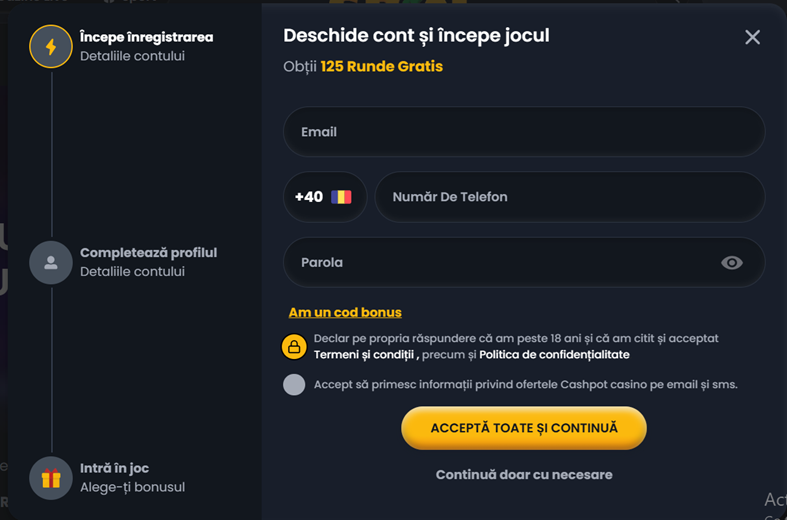Go to 'Începe înregistrarea' step
Screen dimensions: 787x520
[x=146, y=37]
